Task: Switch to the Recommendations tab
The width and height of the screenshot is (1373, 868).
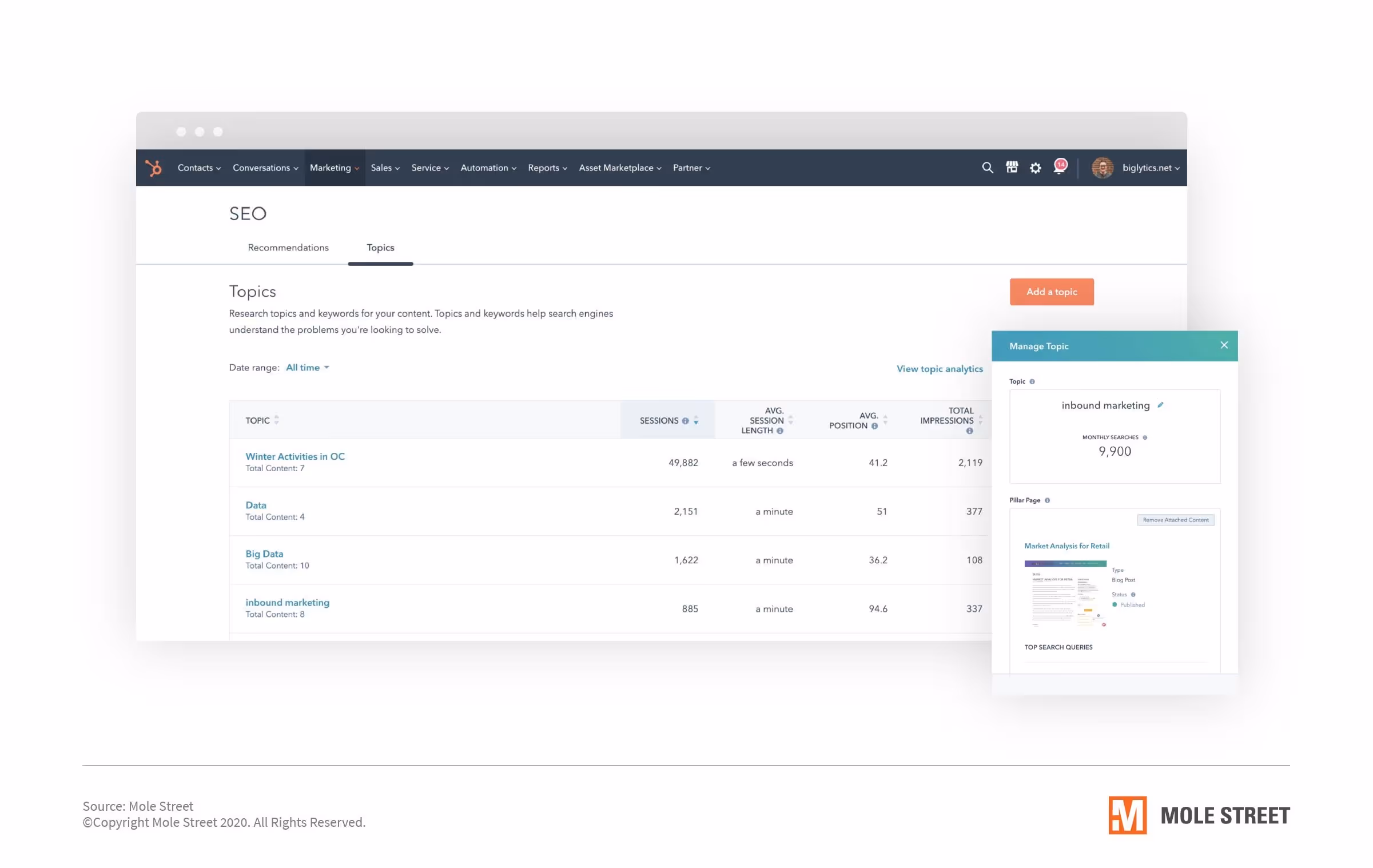Action: pos(288,248)
